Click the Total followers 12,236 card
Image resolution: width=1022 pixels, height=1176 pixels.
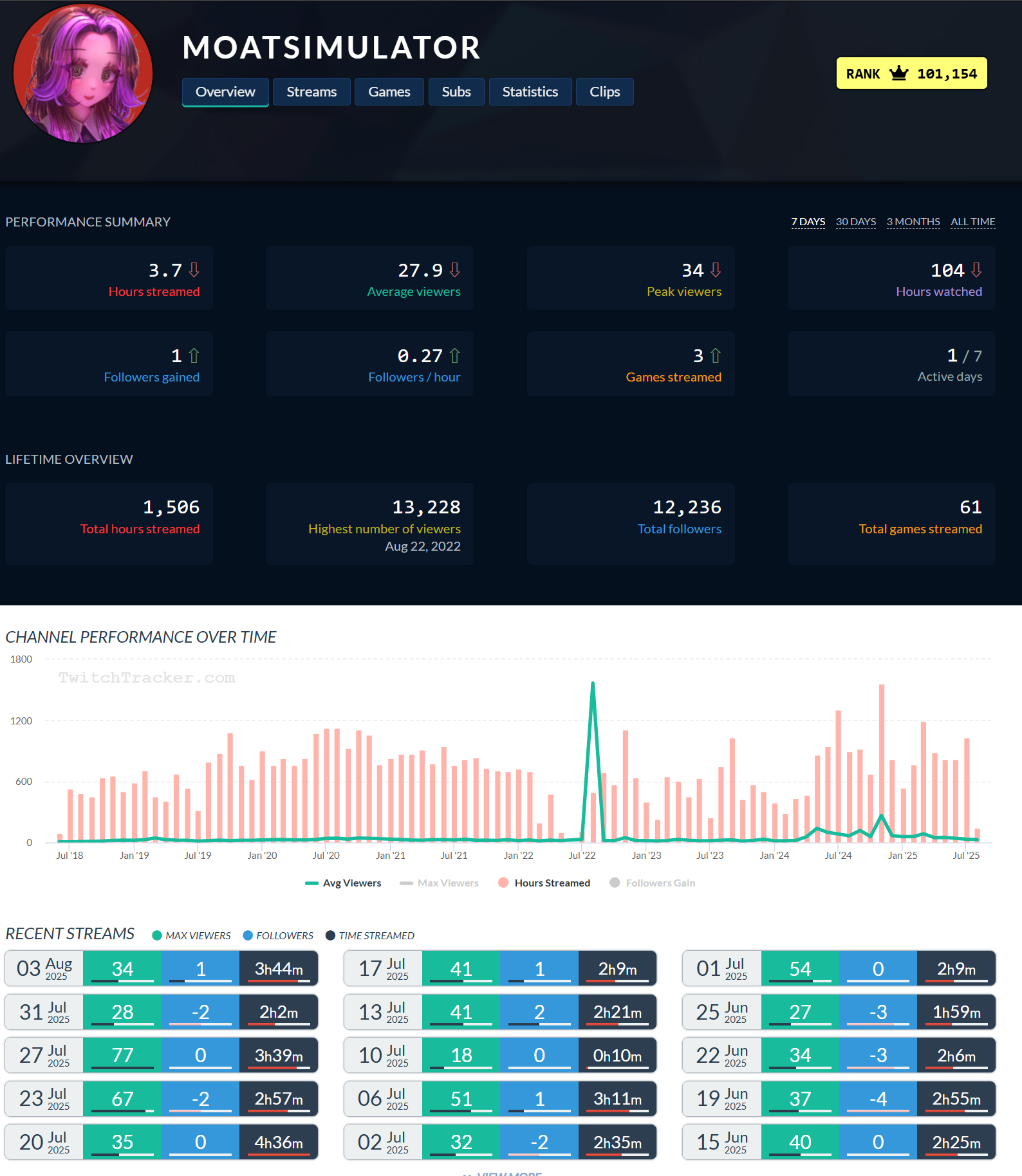631,524
